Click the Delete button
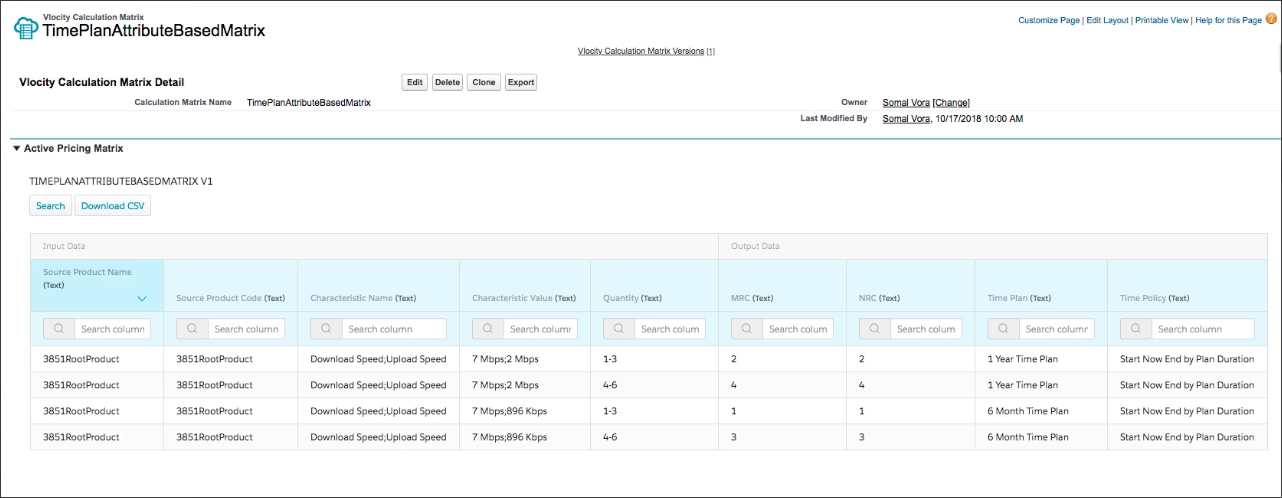This screenshot has width=1282, height=498. coord(447,82)
